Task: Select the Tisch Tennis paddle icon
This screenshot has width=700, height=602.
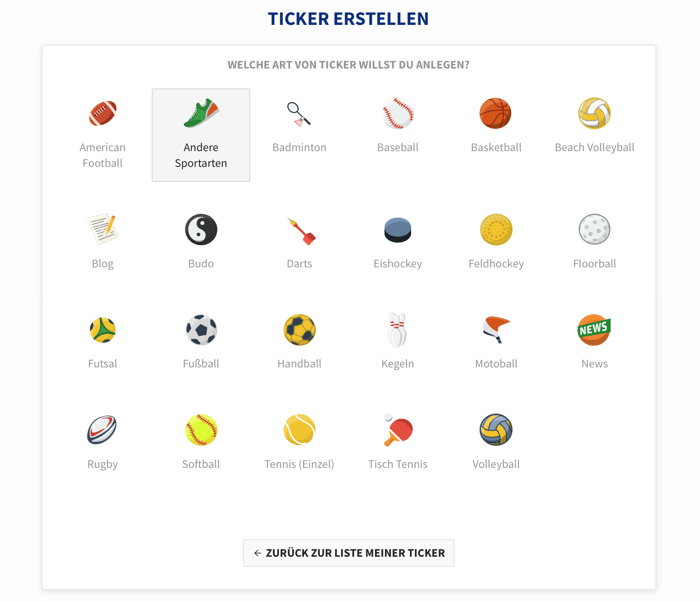Action: coord(398,430)
